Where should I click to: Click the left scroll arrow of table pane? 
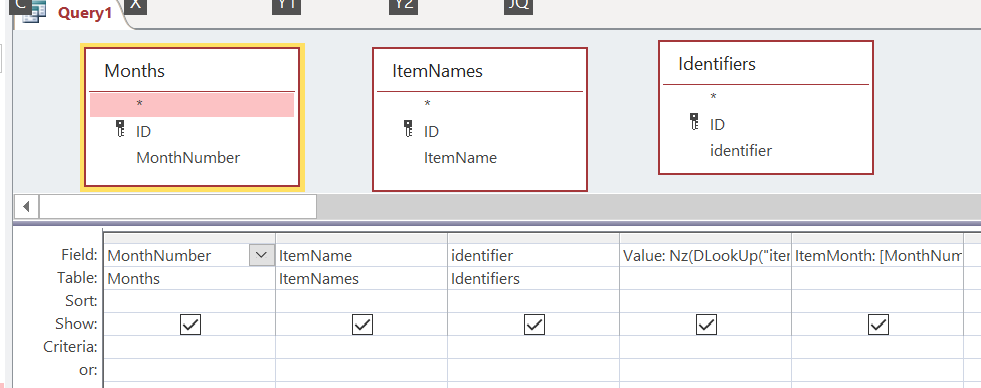pos(26,207)
